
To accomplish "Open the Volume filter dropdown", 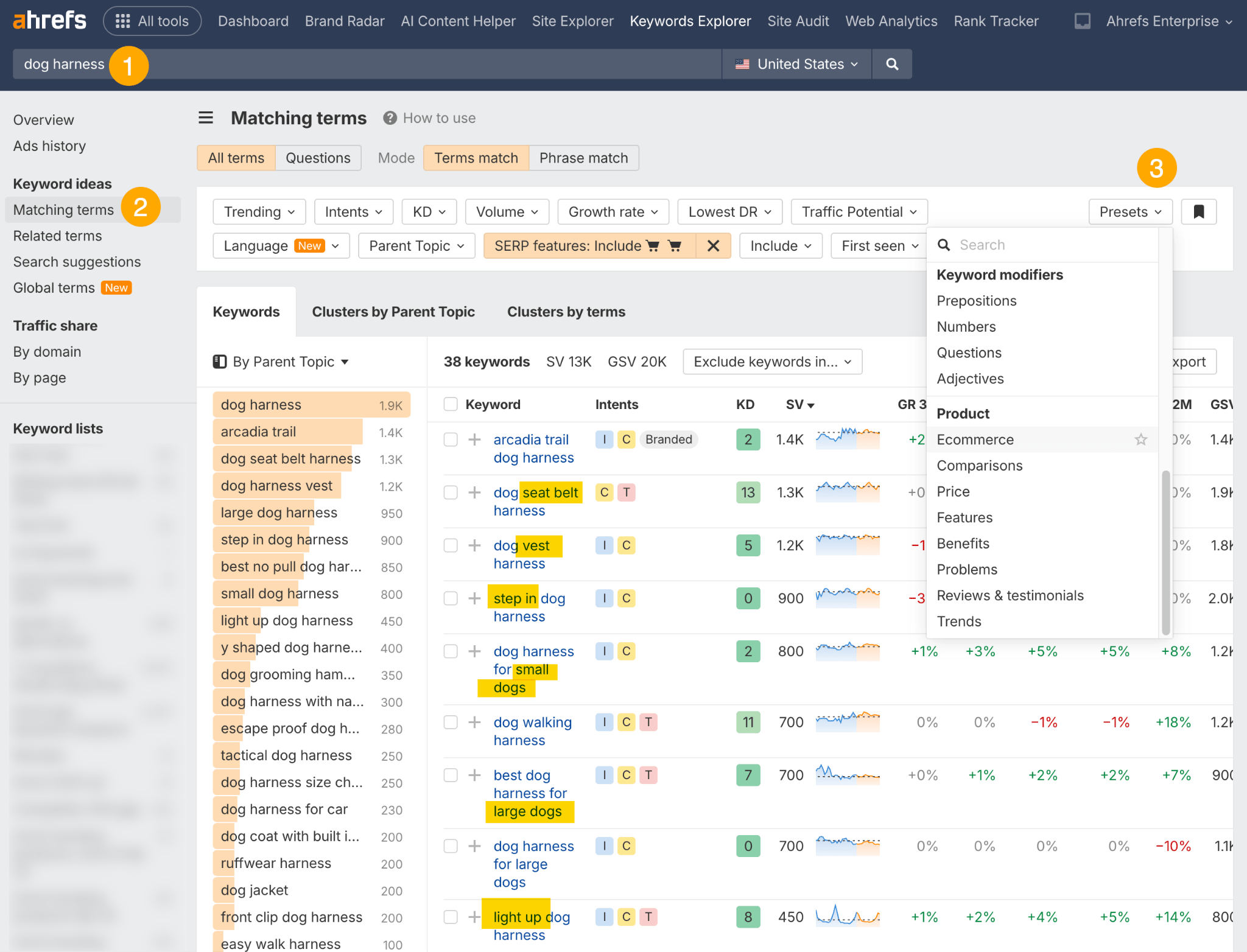I will click(507, 211).
